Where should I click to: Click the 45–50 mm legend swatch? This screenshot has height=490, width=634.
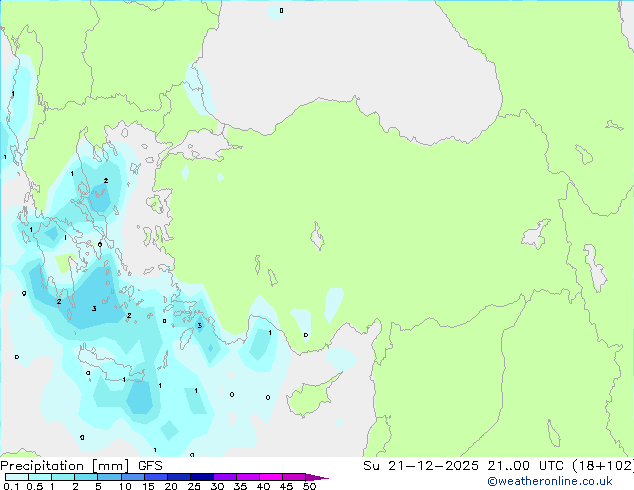[x=294, y=477]
